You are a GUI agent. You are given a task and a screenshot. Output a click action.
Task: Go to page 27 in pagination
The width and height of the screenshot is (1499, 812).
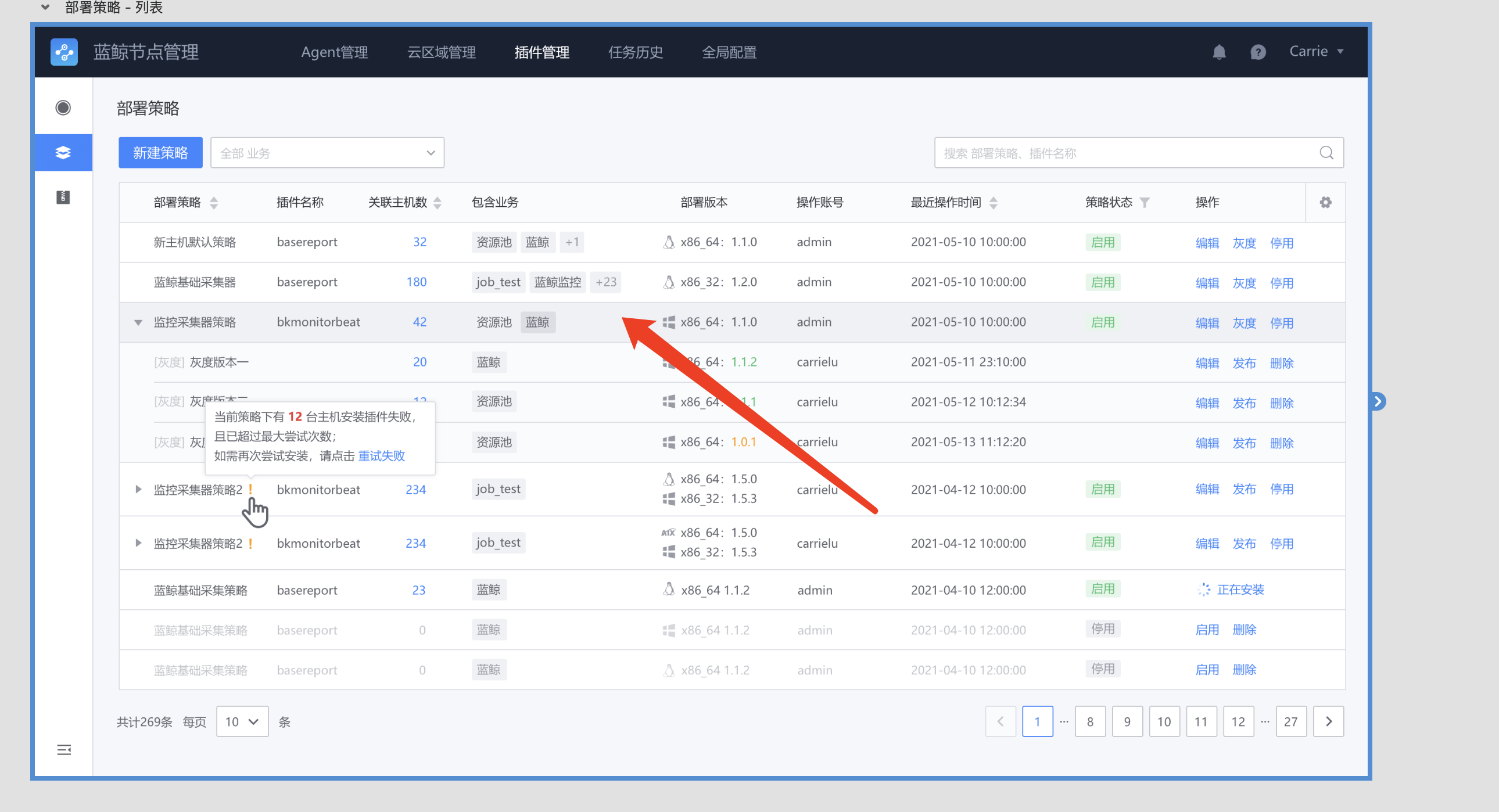click(1290, 721)
